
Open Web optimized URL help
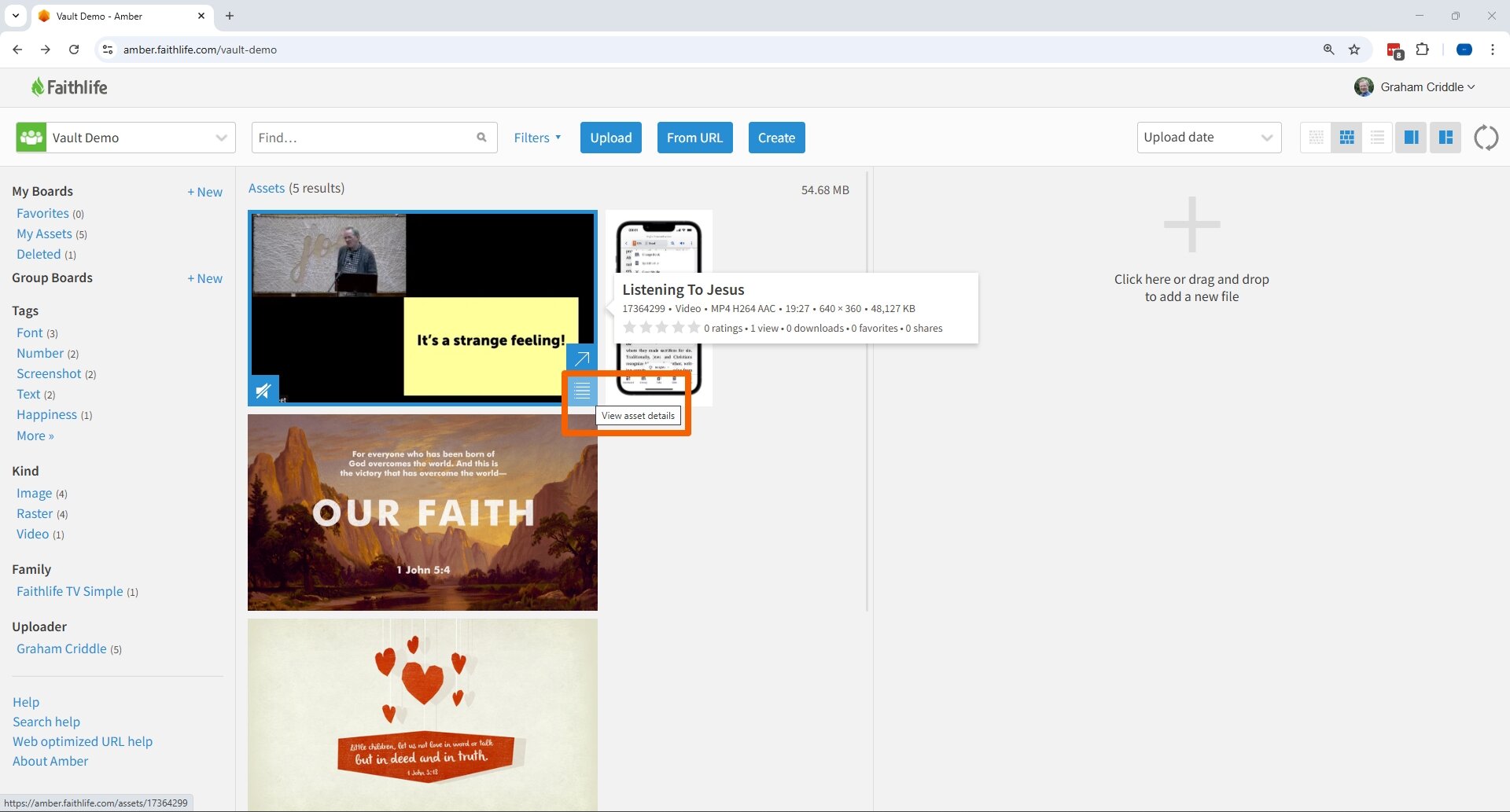[x=83, y=741]
